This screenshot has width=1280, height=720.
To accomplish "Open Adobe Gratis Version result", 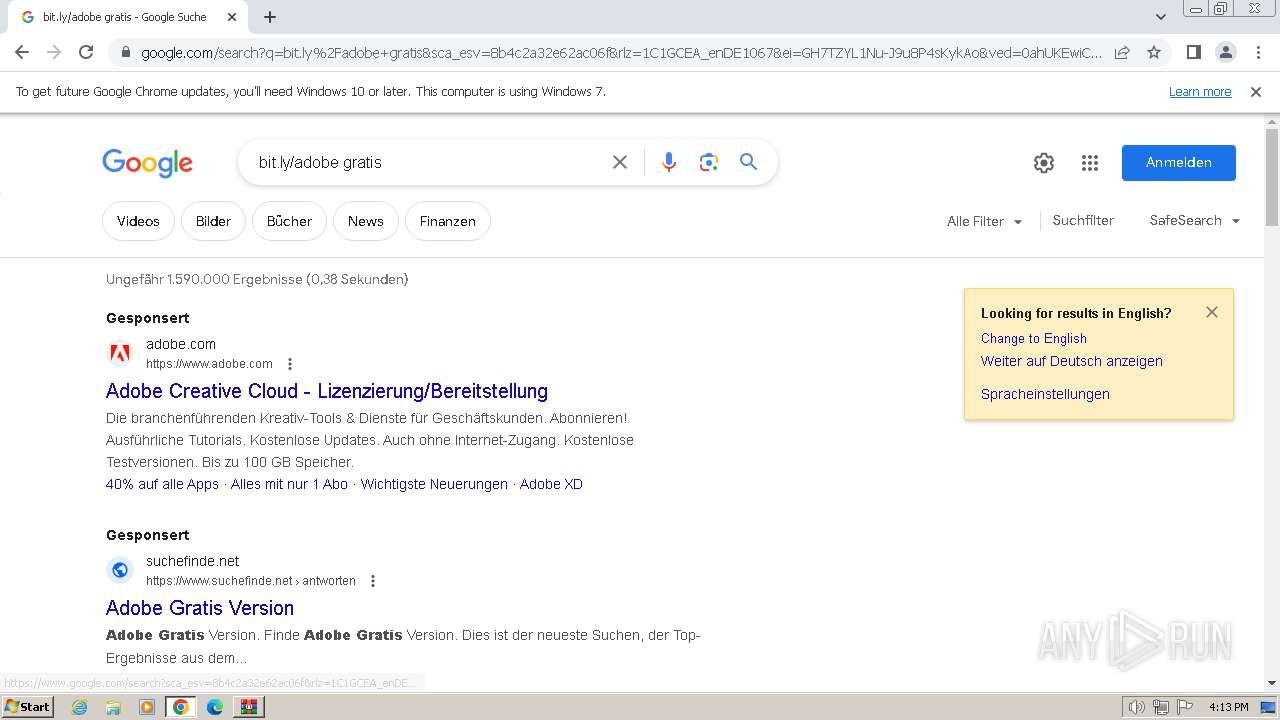I will 200,608.
